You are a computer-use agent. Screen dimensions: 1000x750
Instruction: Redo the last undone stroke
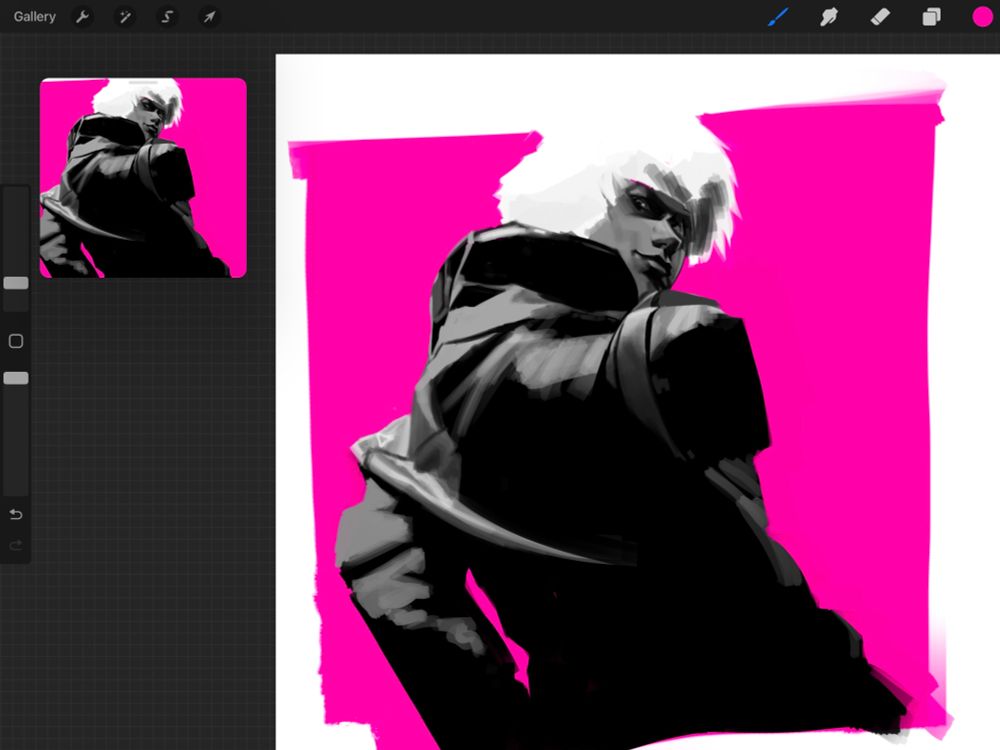coord(16,545)
